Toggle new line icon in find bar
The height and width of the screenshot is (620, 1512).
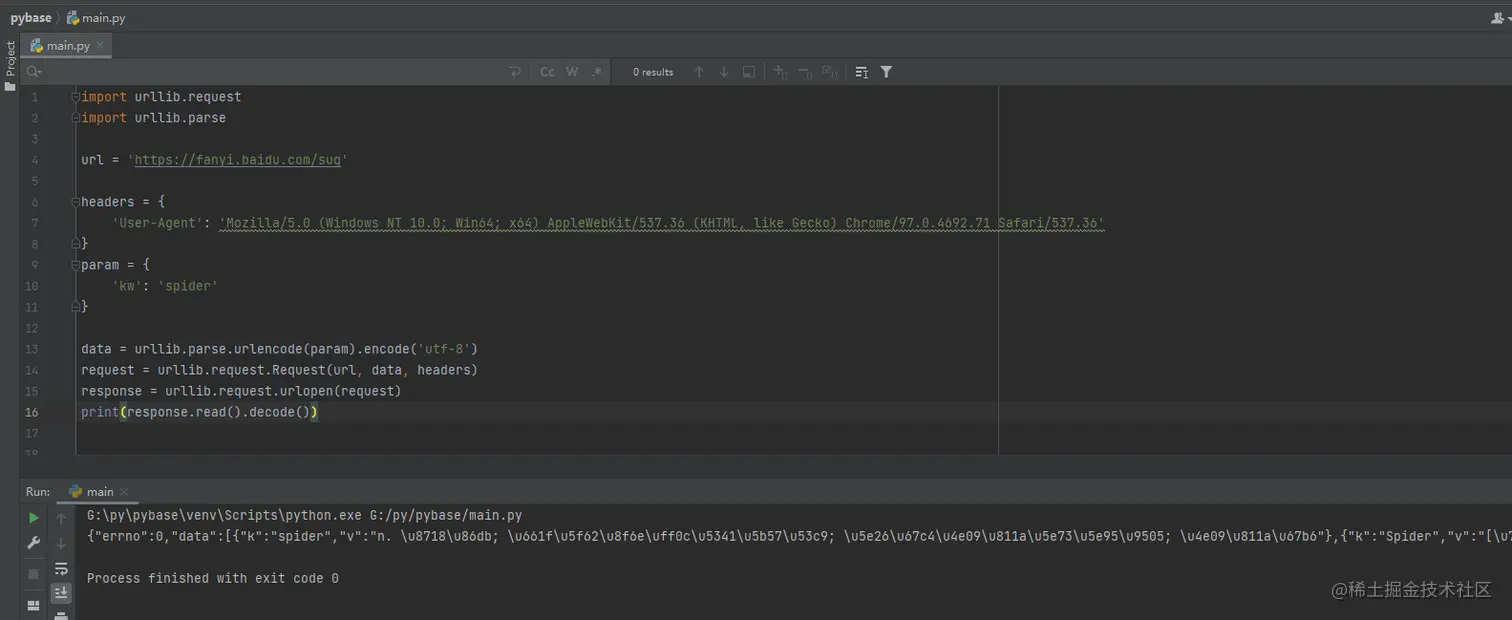coord(515,72)
